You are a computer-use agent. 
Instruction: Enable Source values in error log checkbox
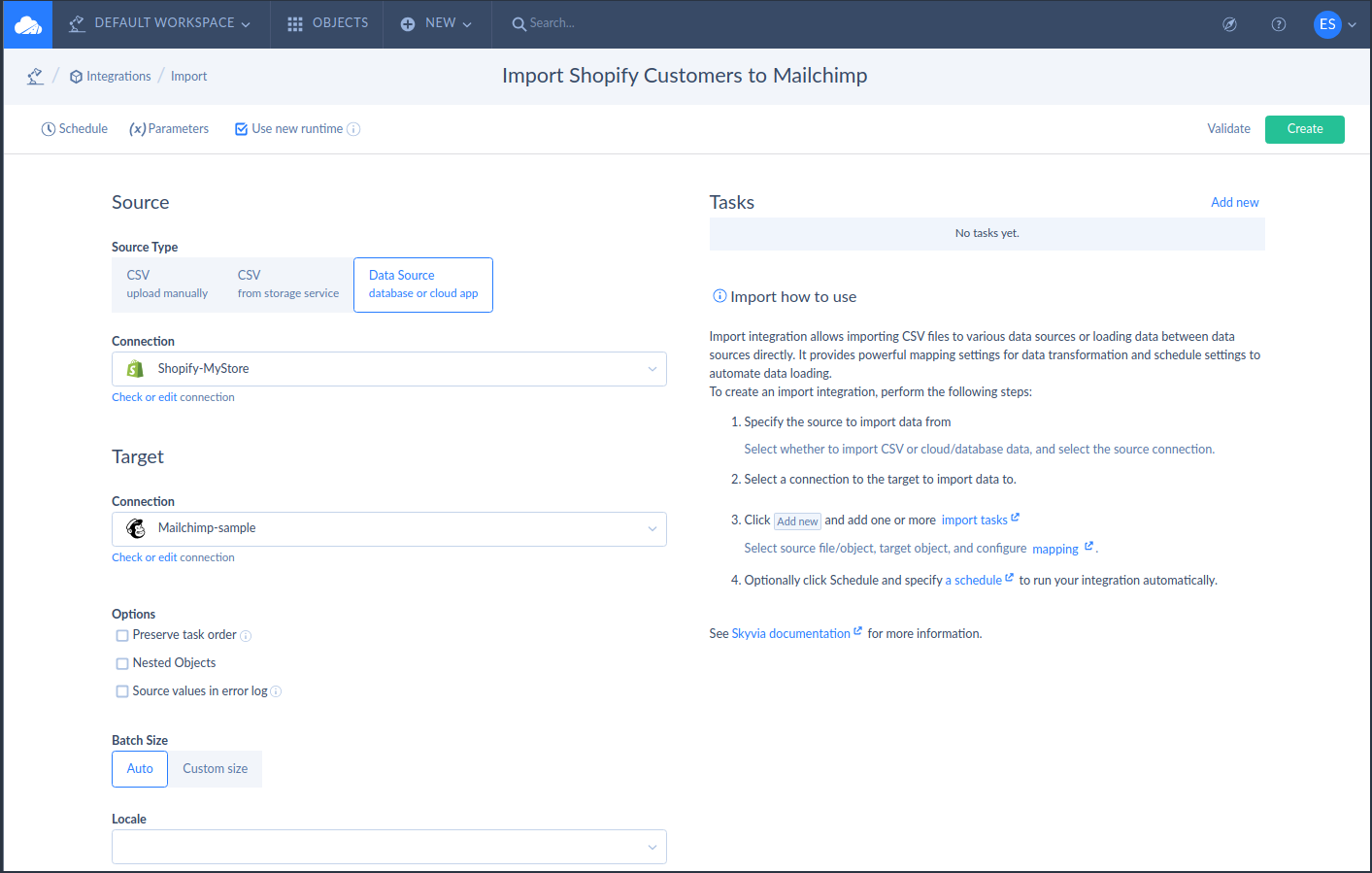click(122, 691)
